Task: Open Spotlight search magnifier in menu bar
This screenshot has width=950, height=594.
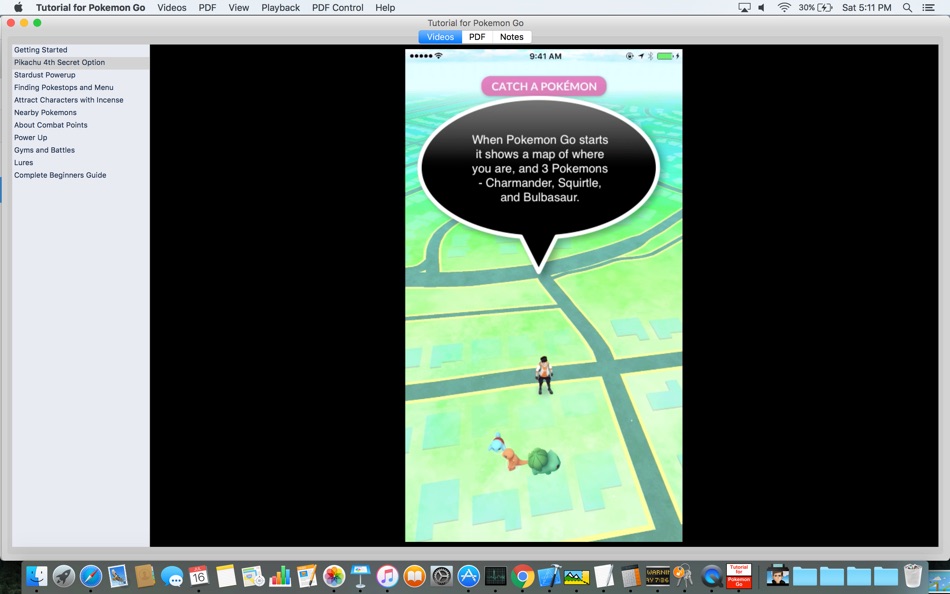Action: click(x=907, y=7)
